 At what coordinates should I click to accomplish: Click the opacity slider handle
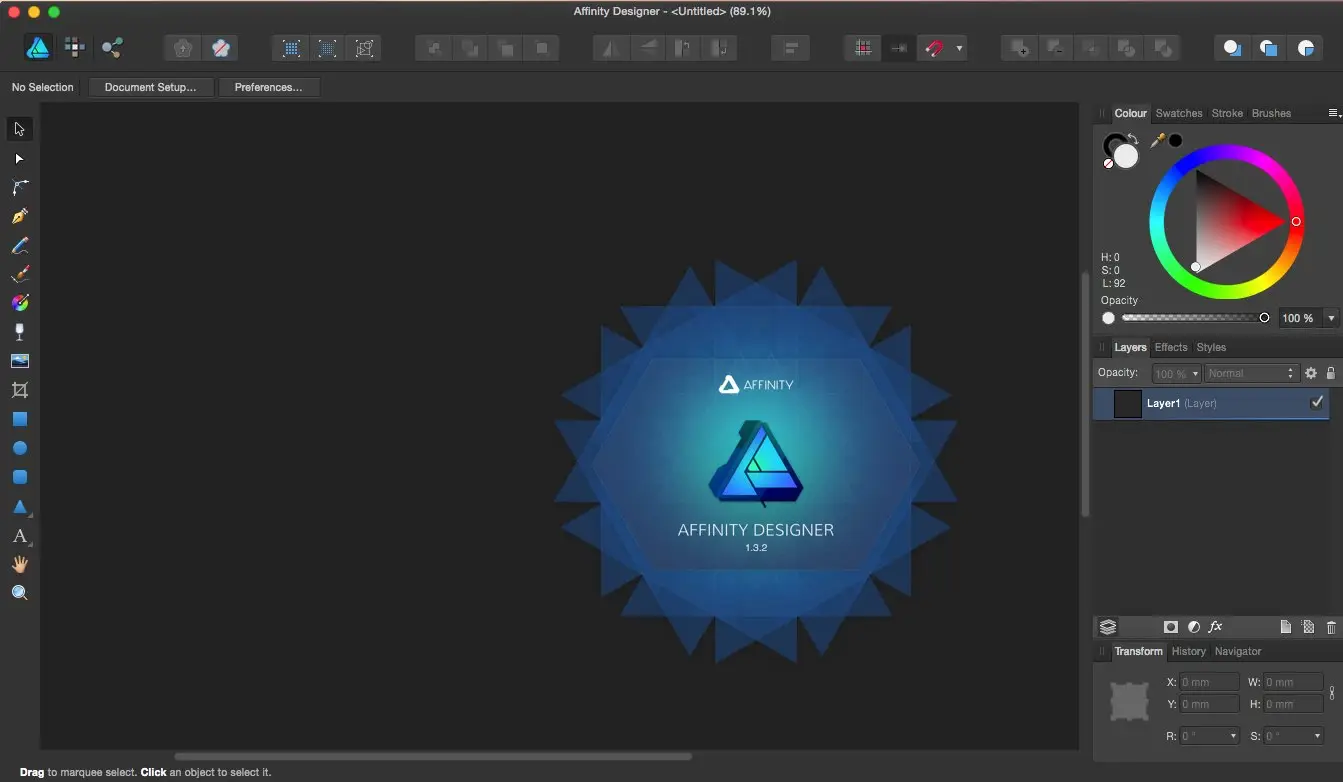1264,318
